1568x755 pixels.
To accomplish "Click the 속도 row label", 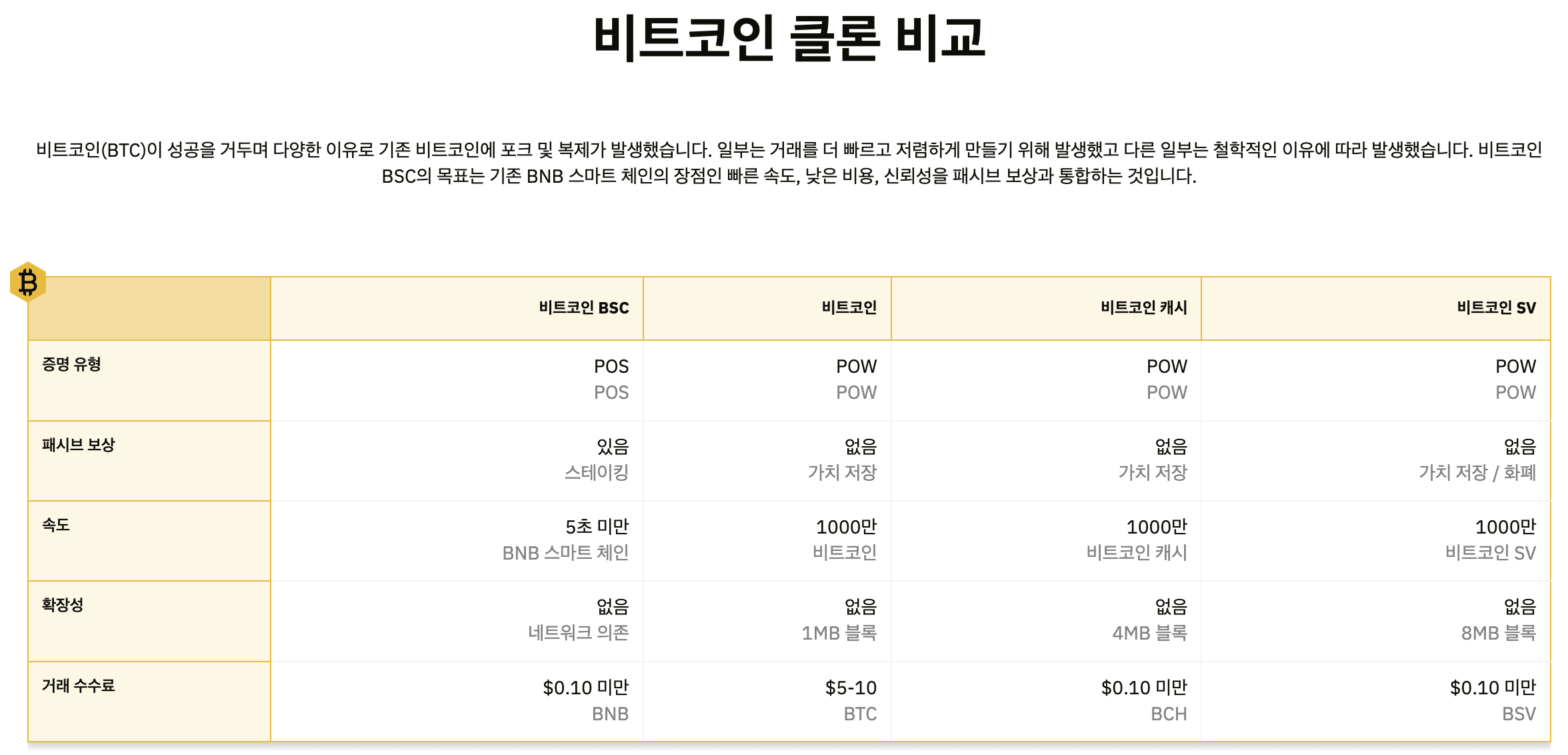I will click(56, 525).
